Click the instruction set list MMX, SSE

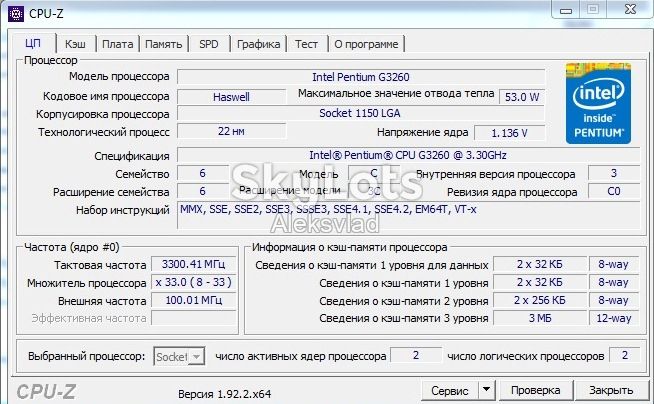(x=408, y=215)
